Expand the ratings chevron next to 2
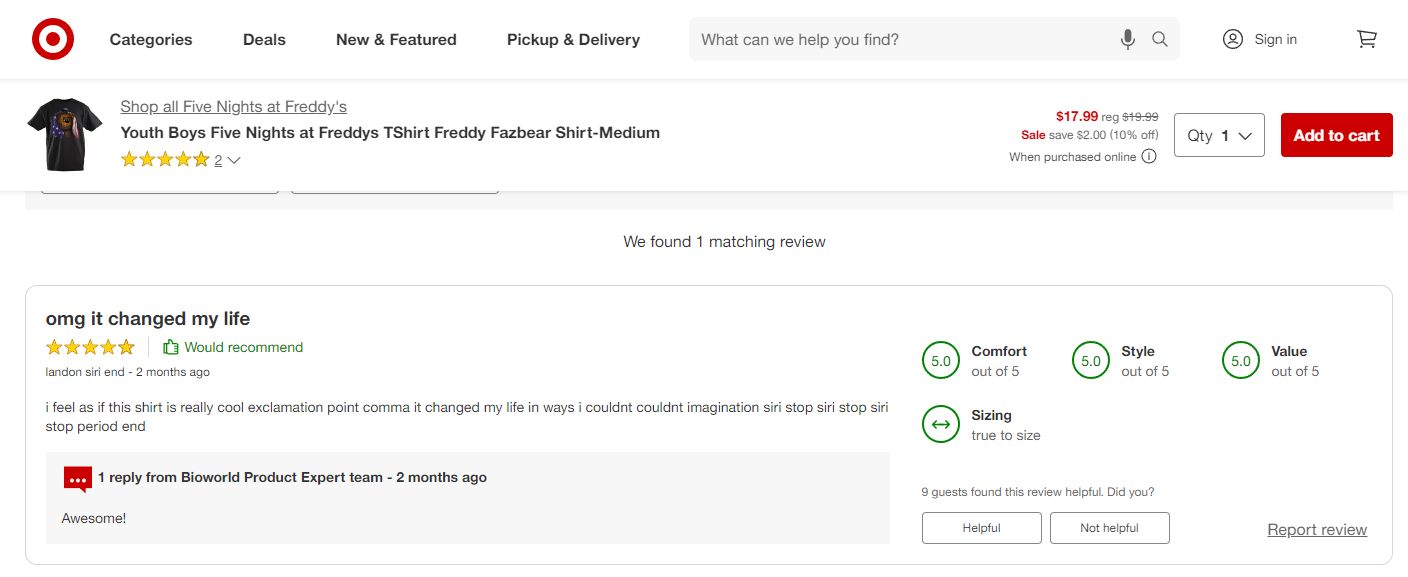This screenshot has width=1408, height=577. tap(234, 160)
